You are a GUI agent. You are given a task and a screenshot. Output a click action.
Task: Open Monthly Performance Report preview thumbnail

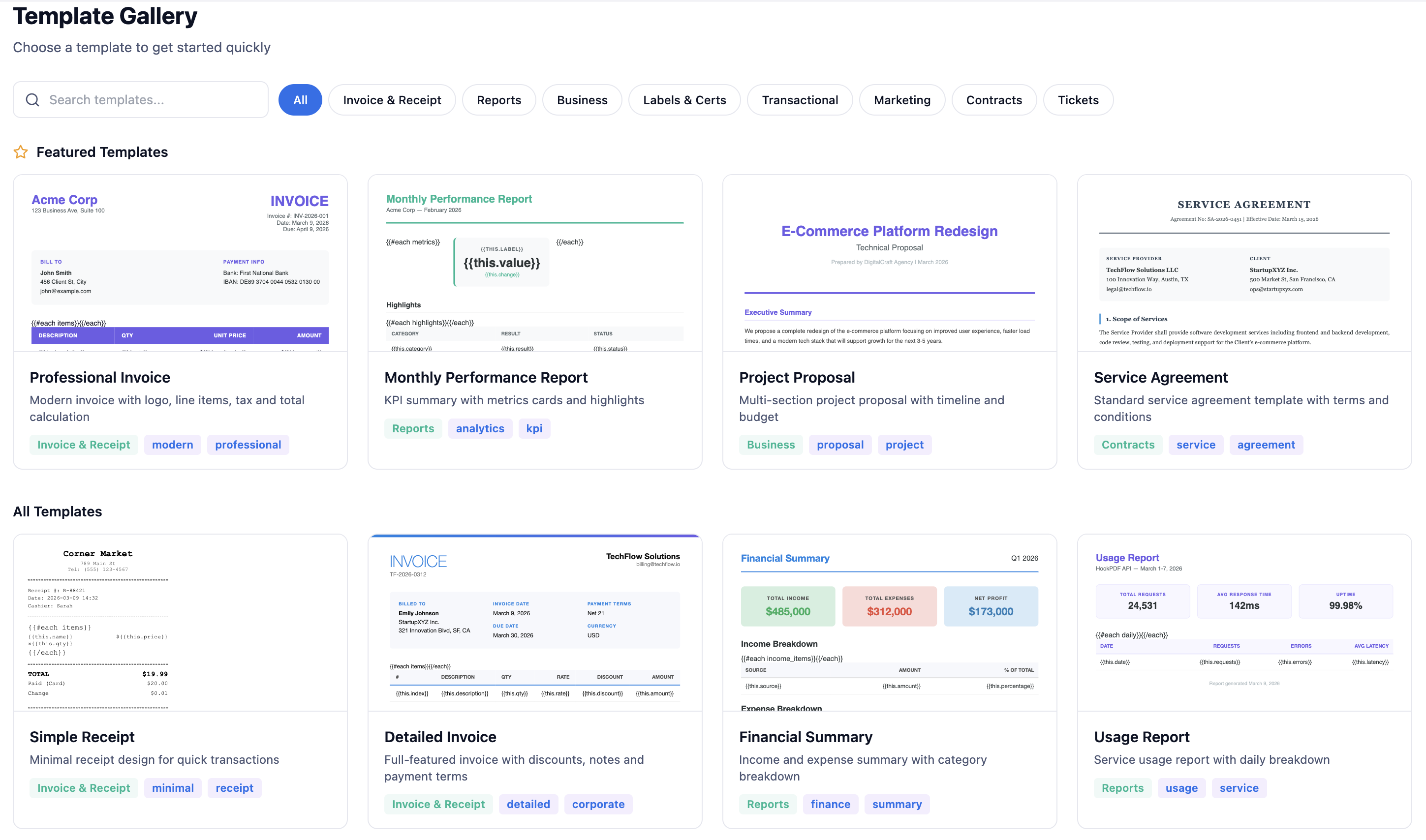(x=534, y=263)
